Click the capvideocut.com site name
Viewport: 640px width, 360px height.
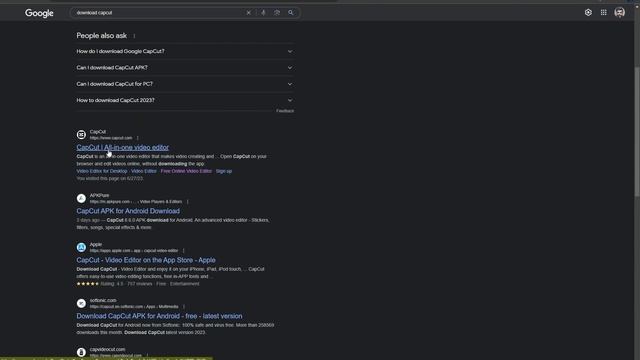(107, 349)
